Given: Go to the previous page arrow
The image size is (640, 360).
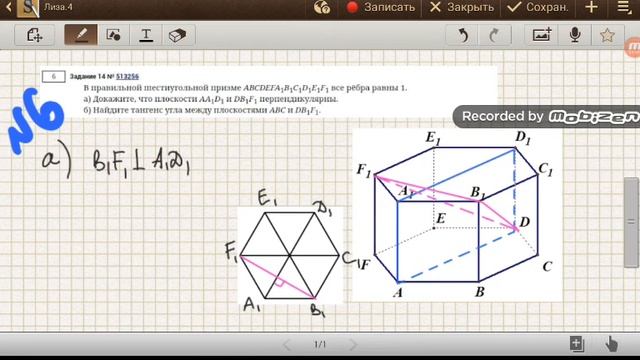Looking at the screenshot, I should pyautogui.click(x=287, y=345).
